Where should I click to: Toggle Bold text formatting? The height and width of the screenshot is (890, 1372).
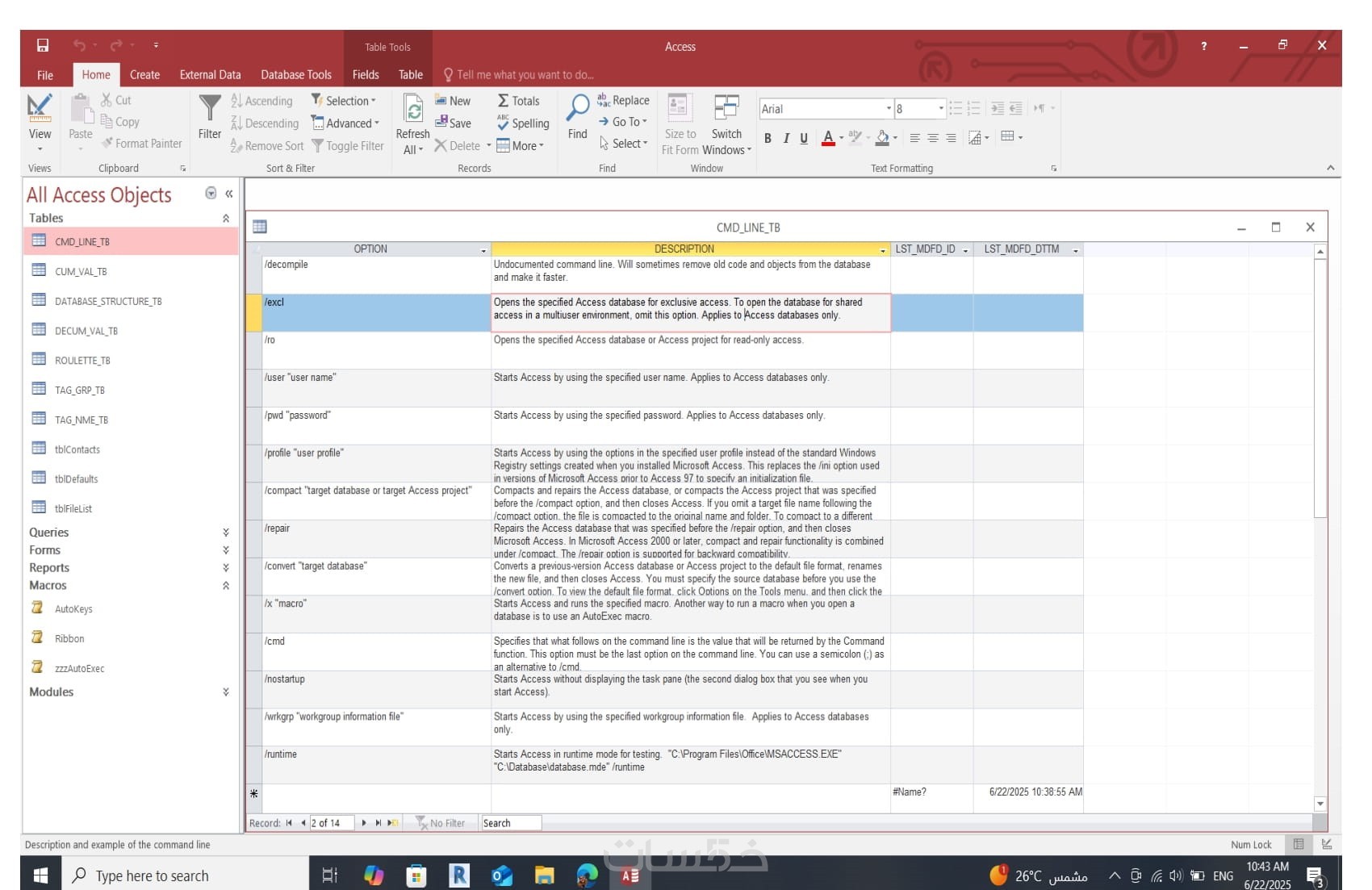tap(768, 138)
